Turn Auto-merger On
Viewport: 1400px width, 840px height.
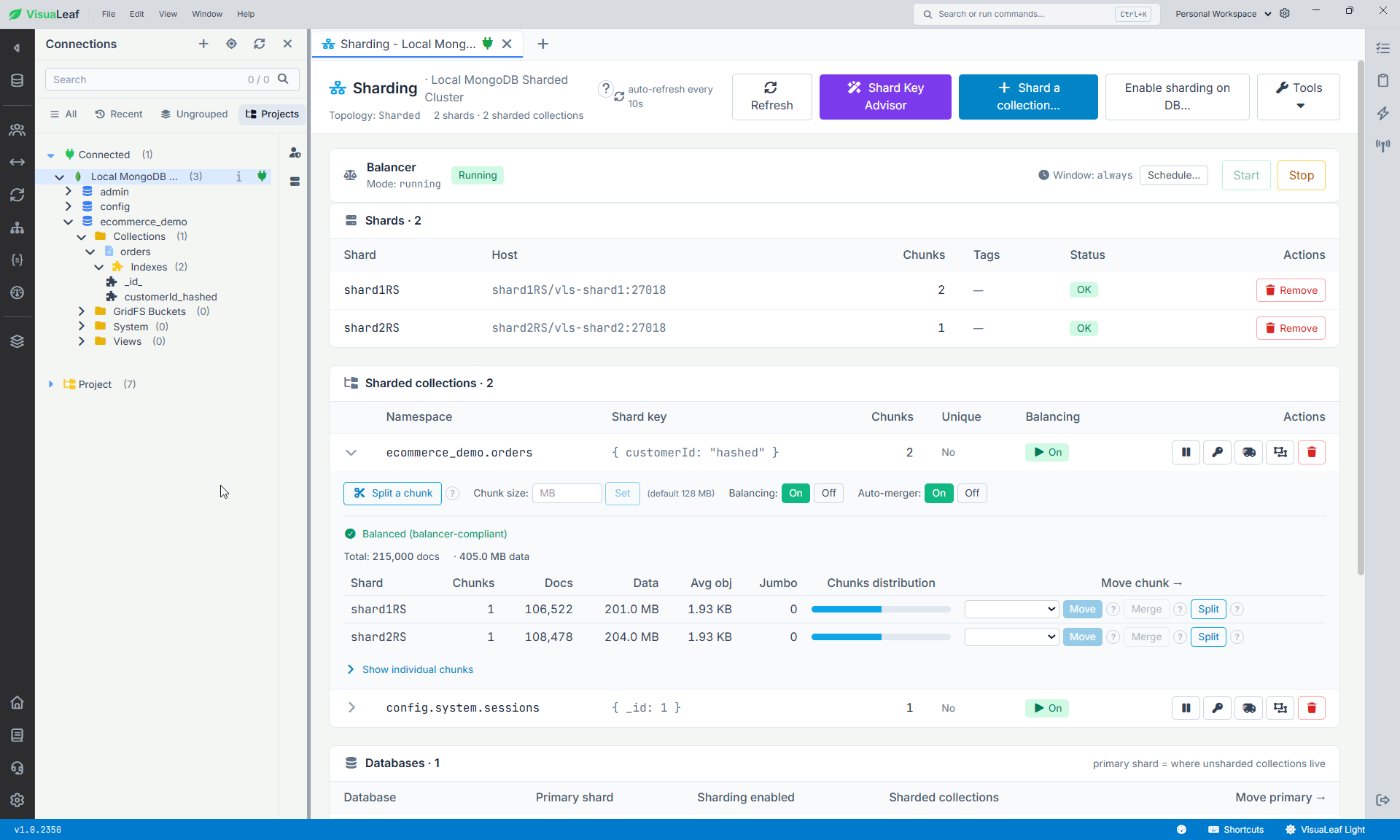point(938,493)
